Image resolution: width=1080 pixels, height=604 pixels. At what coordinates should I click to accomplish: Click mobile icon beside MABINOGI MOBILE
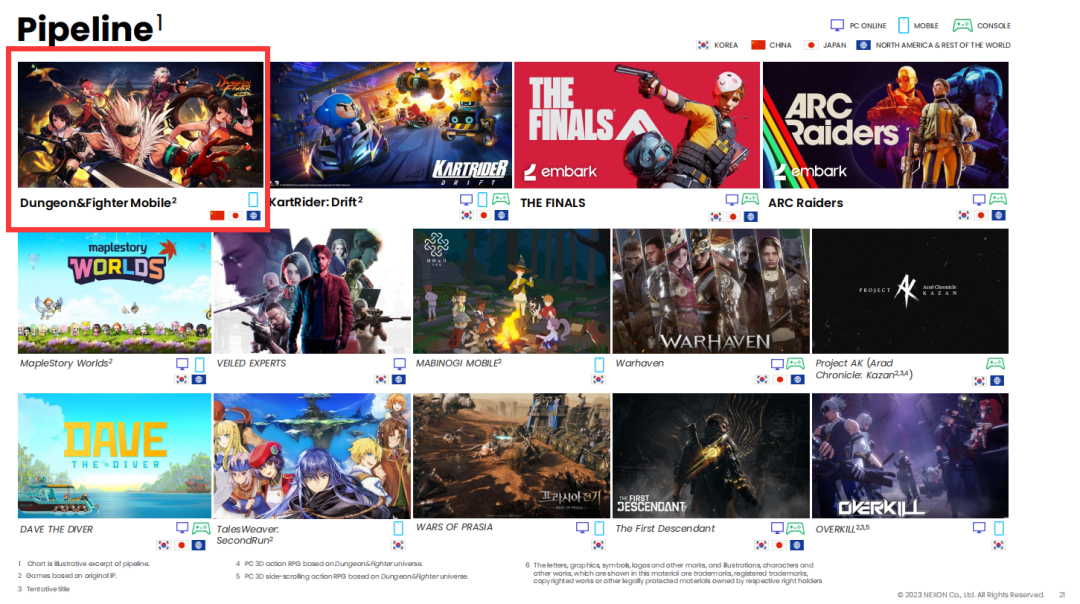(x=599, y=364)
